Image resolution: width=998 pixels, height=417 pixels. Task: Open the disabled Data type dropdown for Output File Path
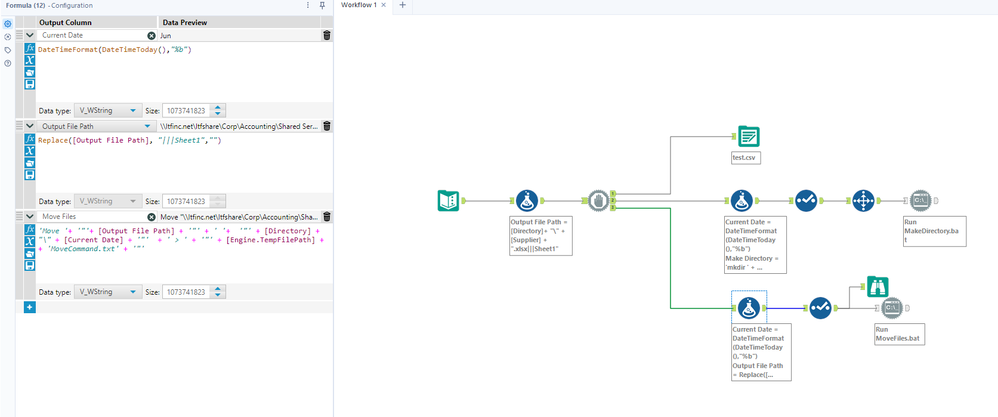point(108,201)
